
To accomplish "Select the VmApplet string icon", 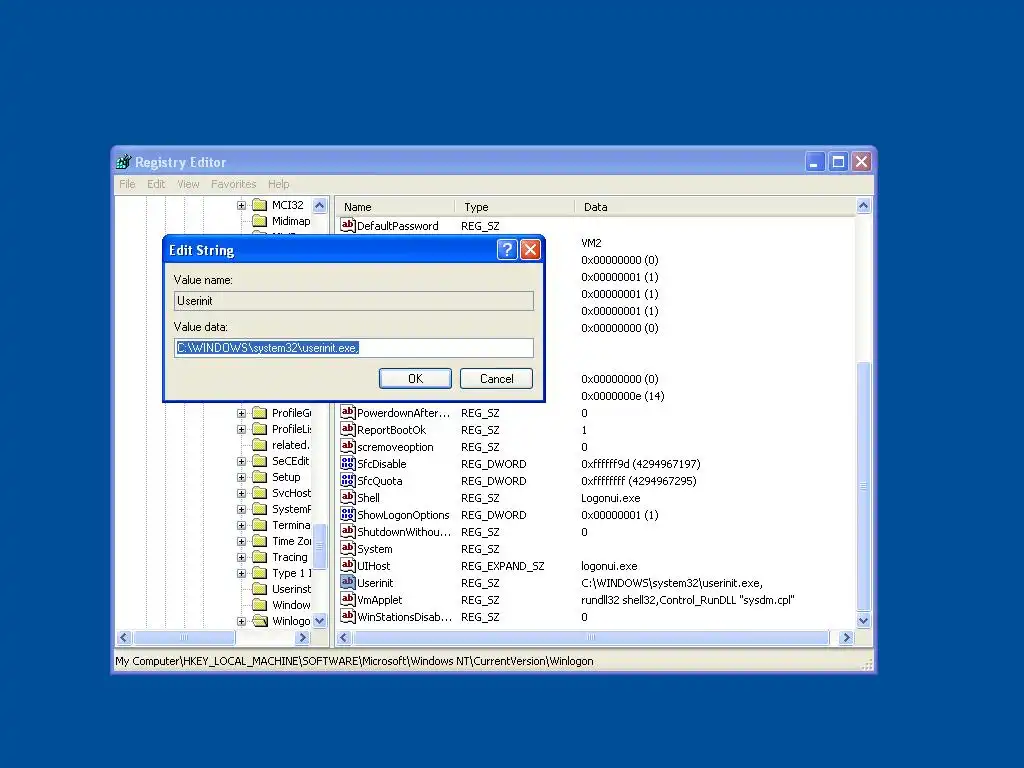I will click(x=347, y=600).
